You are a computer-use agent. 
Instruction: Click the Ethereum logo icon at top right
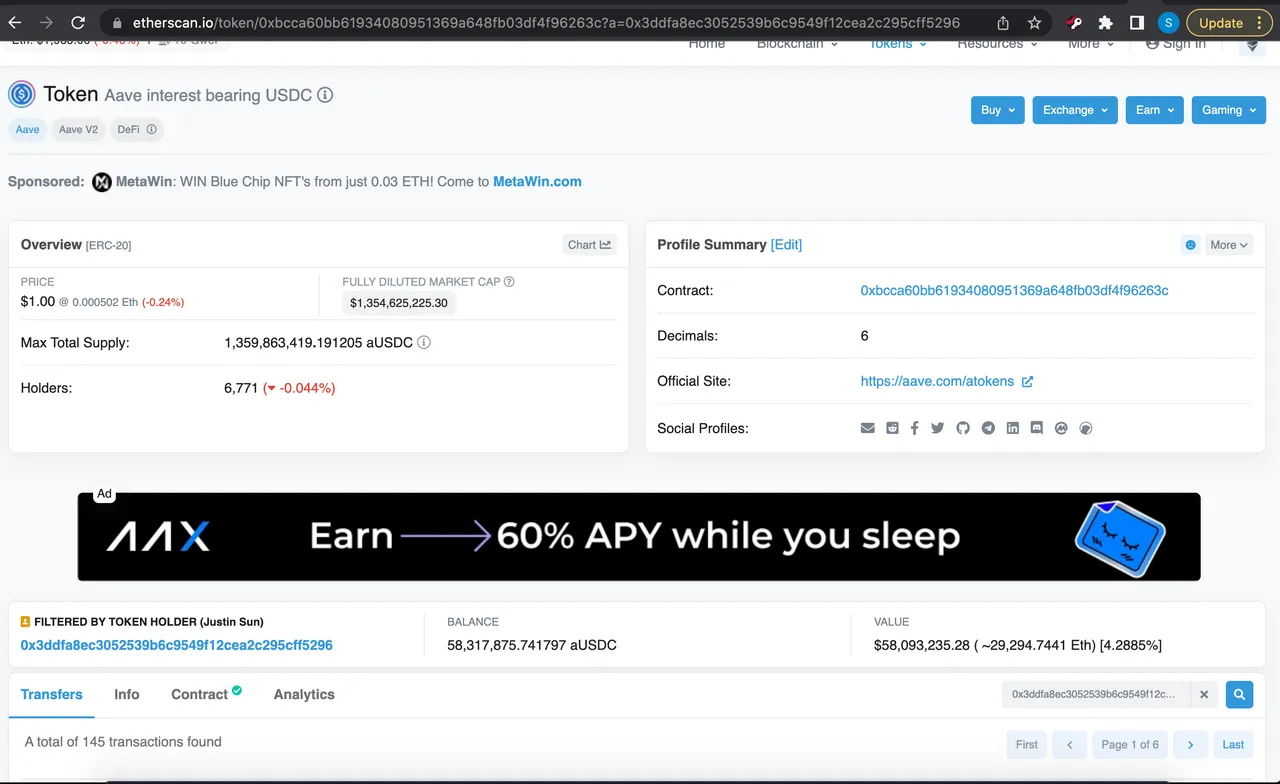coord(1252,45)
